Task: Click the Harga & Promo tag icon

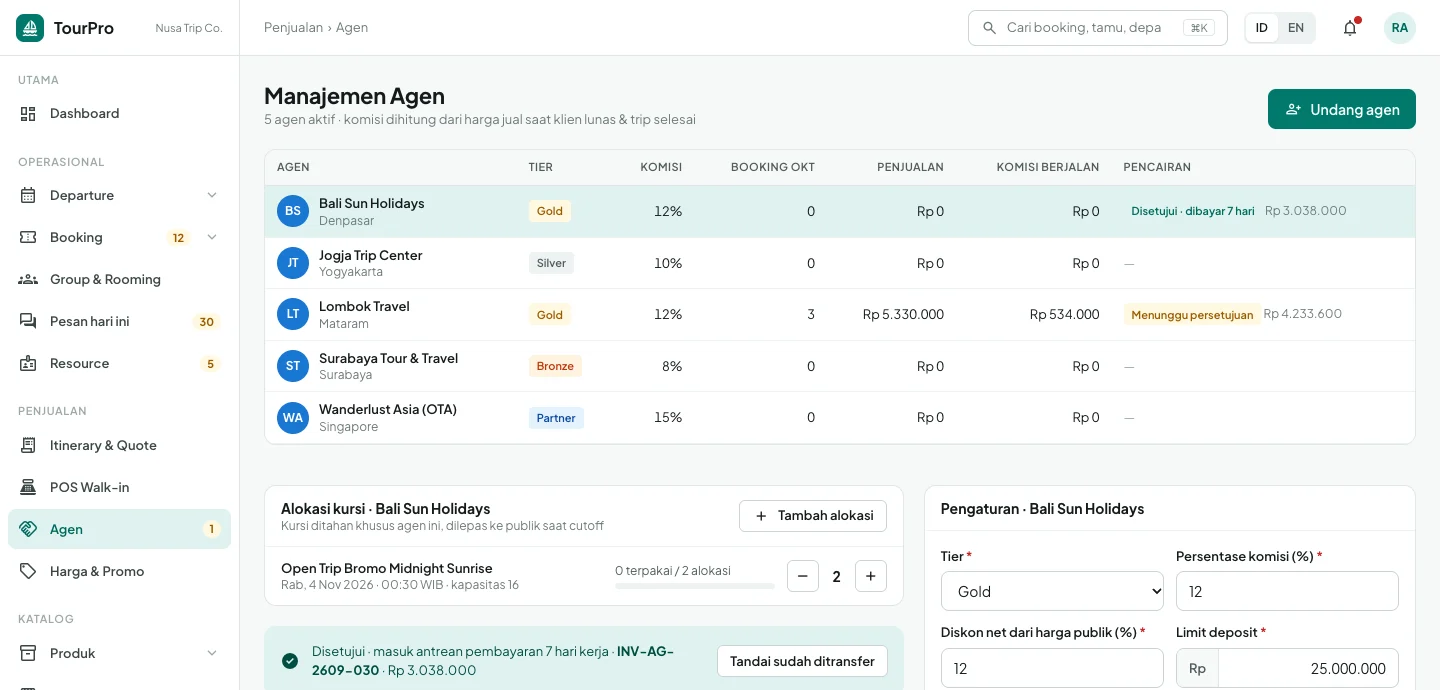Action: point(28,571)
